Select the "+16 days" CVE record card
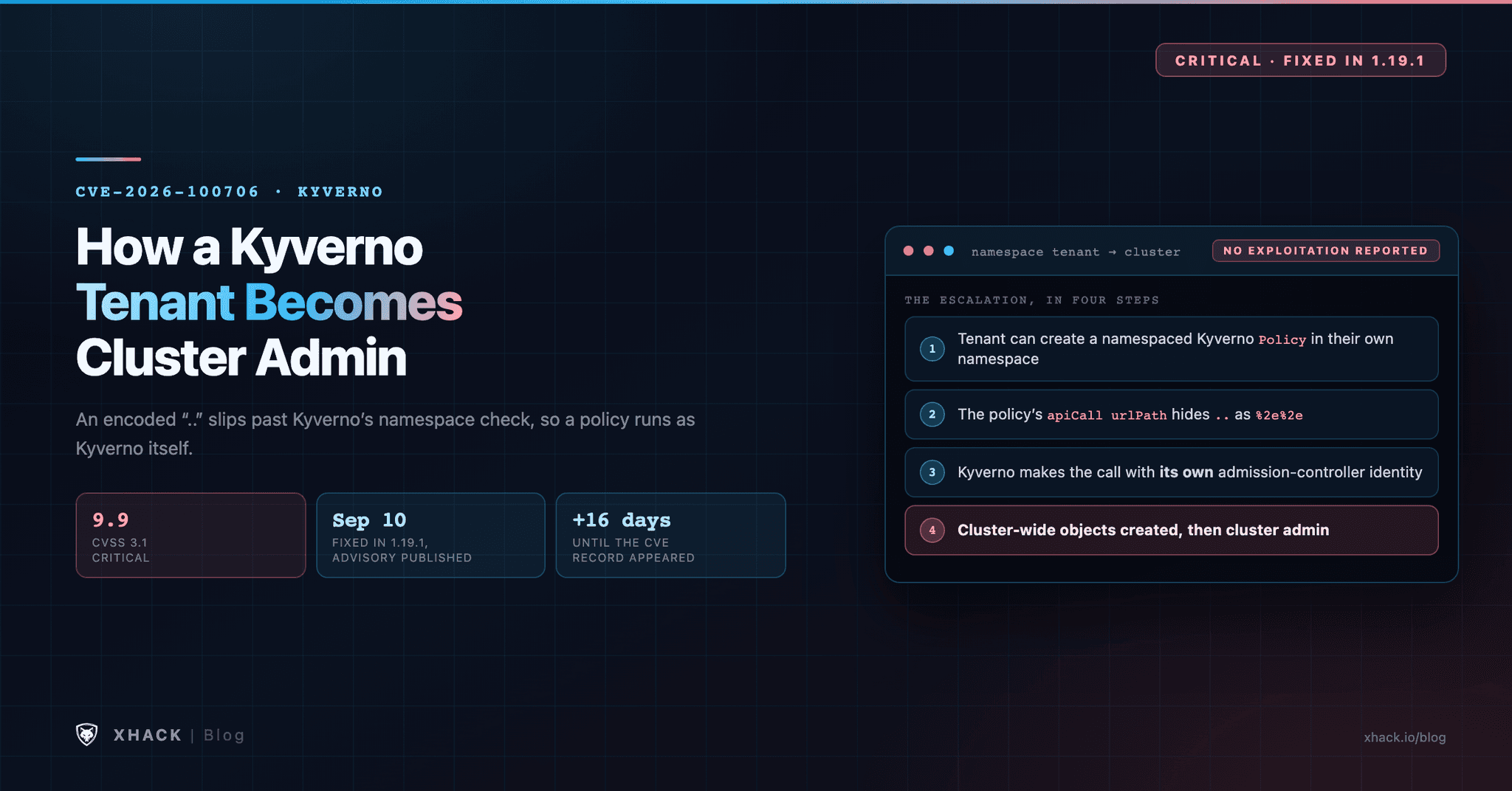Image resolution: width=1512 pixels, height=791 pixels. click(x=670, y=535)
